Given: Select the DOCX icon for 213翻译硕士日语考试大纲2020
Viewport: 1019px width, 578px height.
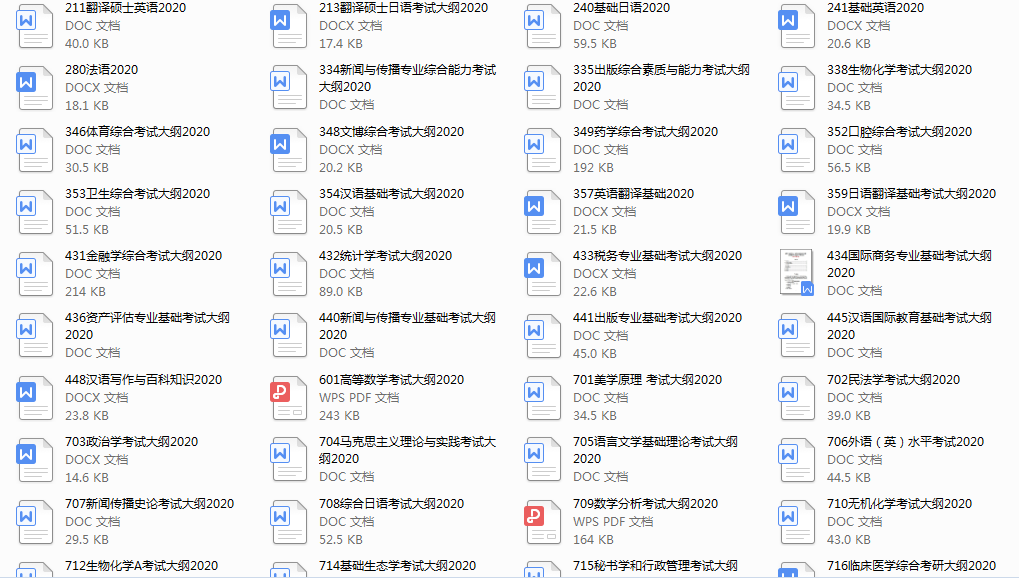Looking at the screenshot, I should click(x=288, y=26).
